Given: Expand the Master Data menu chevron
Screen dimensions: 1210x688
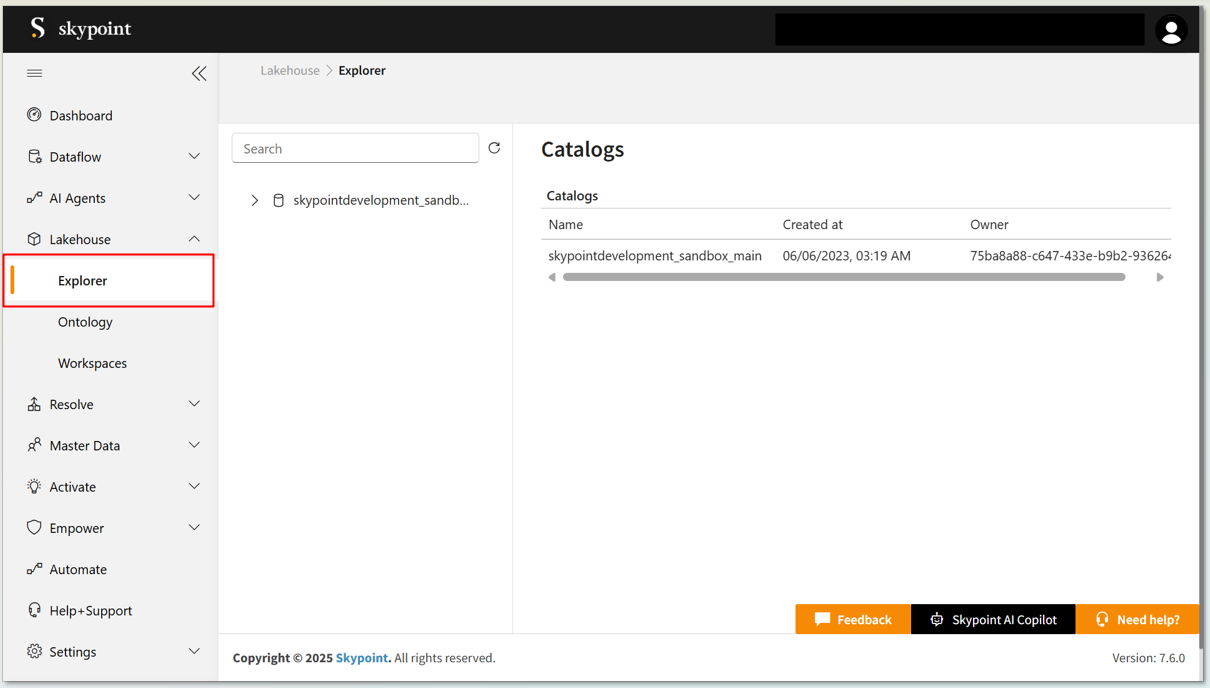Looking at the screenshot, I should [194, 445].
